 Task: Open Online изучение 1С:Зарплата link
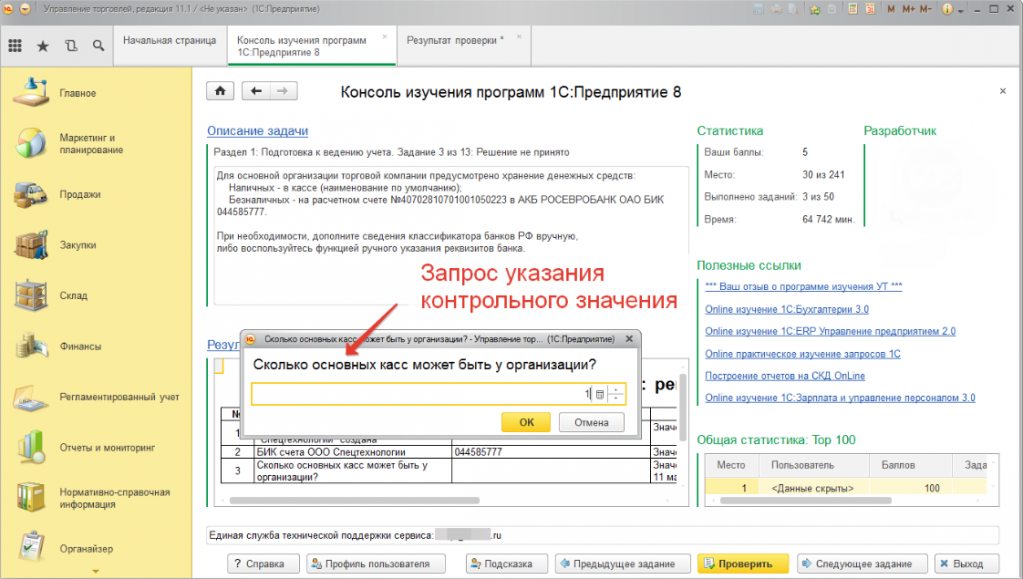click(840, 398)
